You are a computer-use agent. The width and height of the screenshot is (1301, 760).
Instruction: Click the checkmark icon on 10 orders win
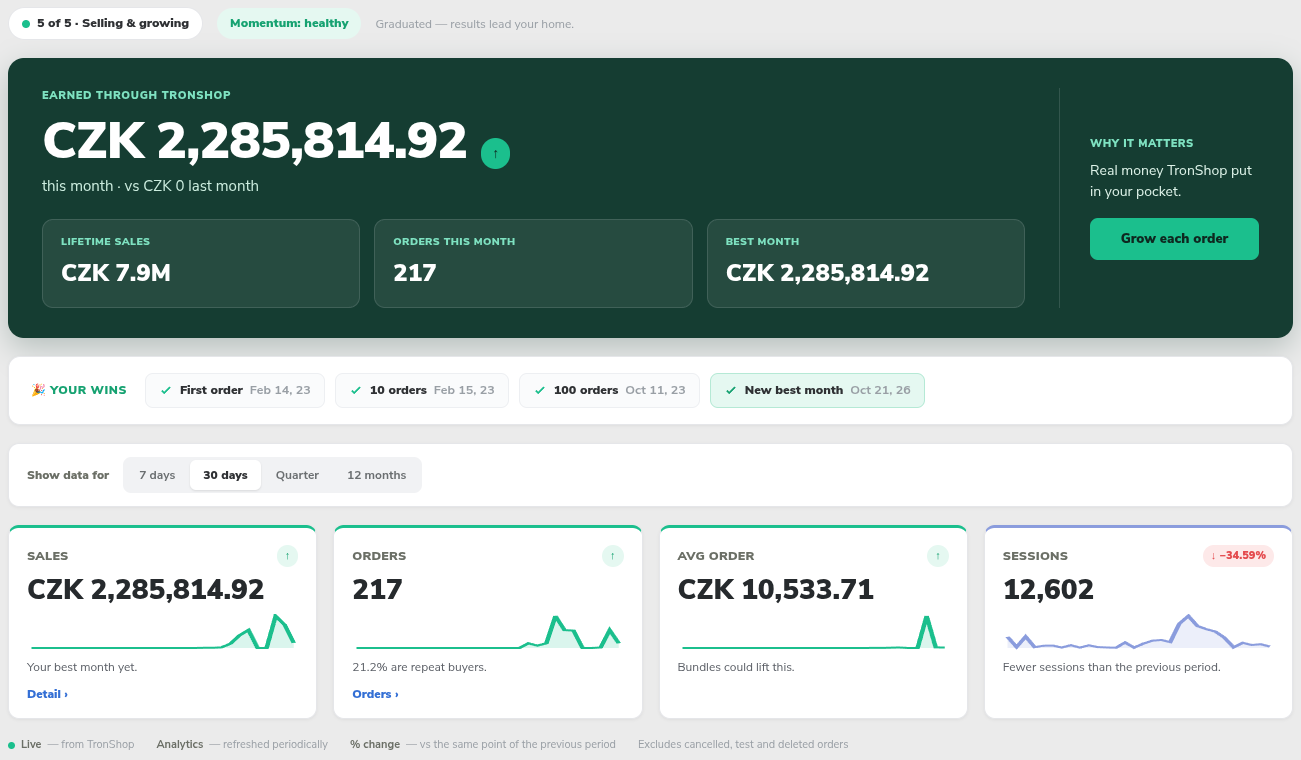[356, 390]
